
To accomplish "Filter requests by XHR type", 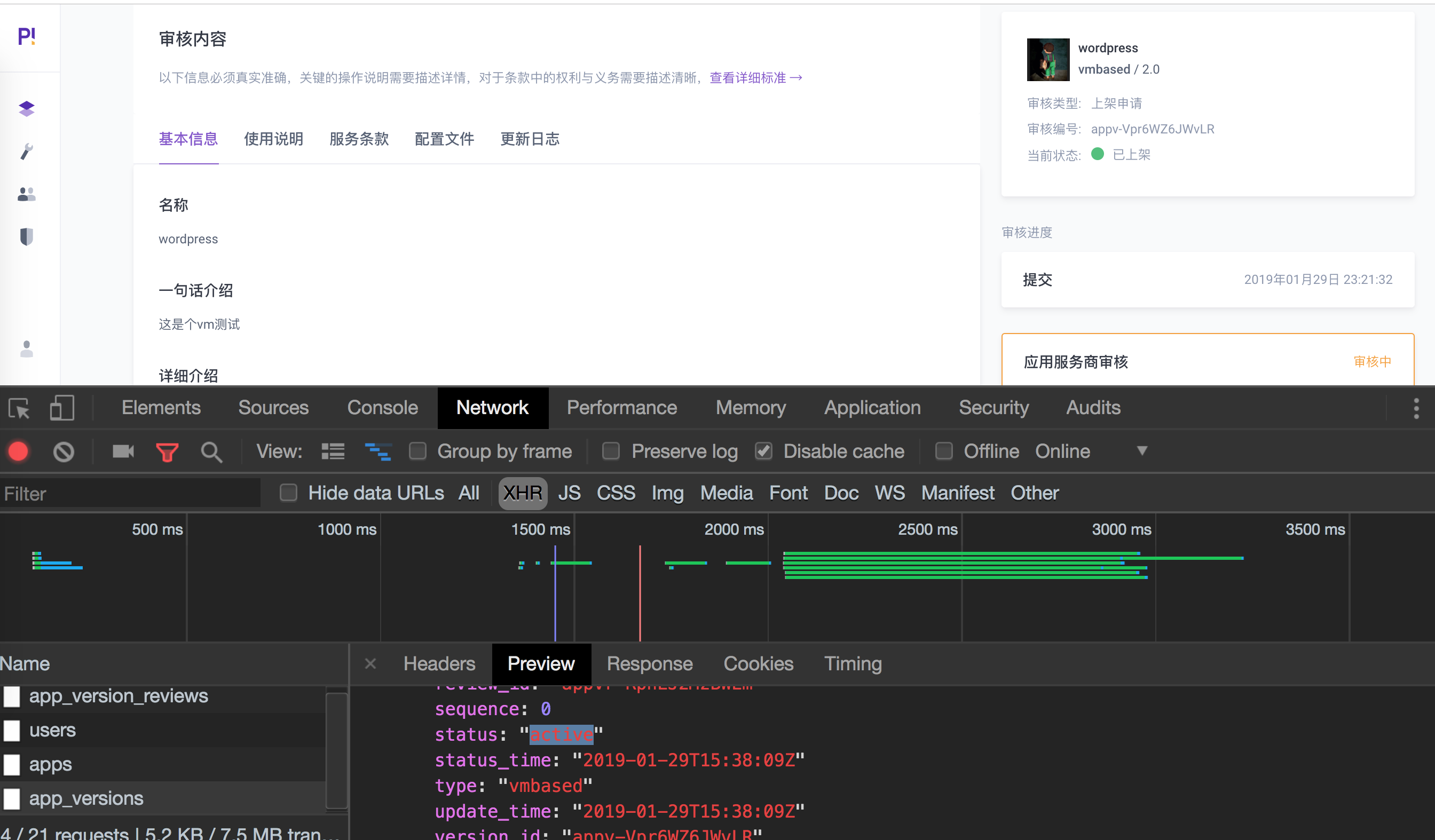I will tap(522, 493).
